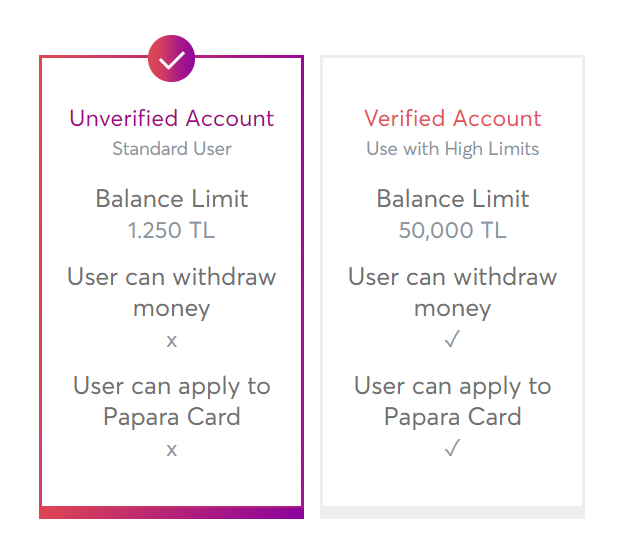The width and height of the screenshot is (619, 537).
Task: Click the gradient checkmark circle badge
Action: pyautogui.click(x=171, y=58)
